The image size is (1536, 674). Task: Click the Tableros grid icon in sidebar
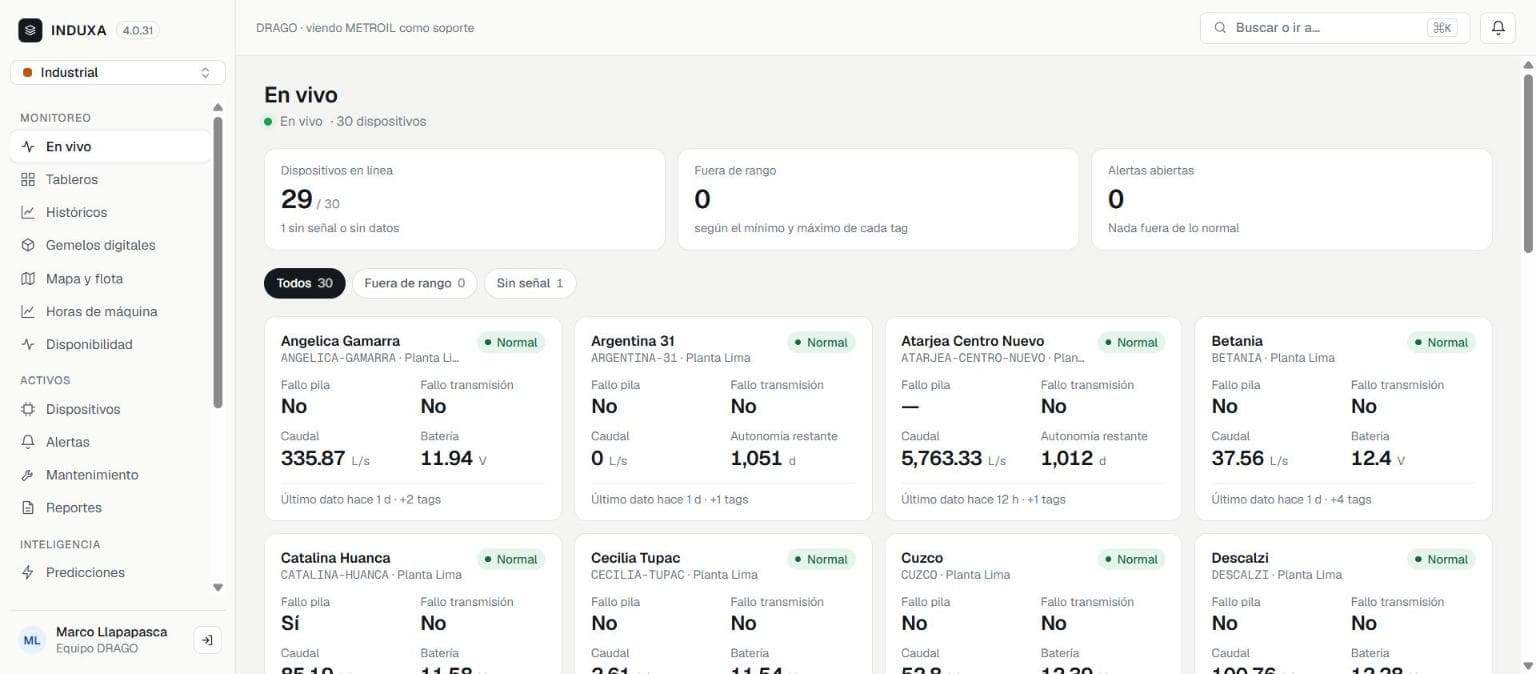(x=28, y=180)
